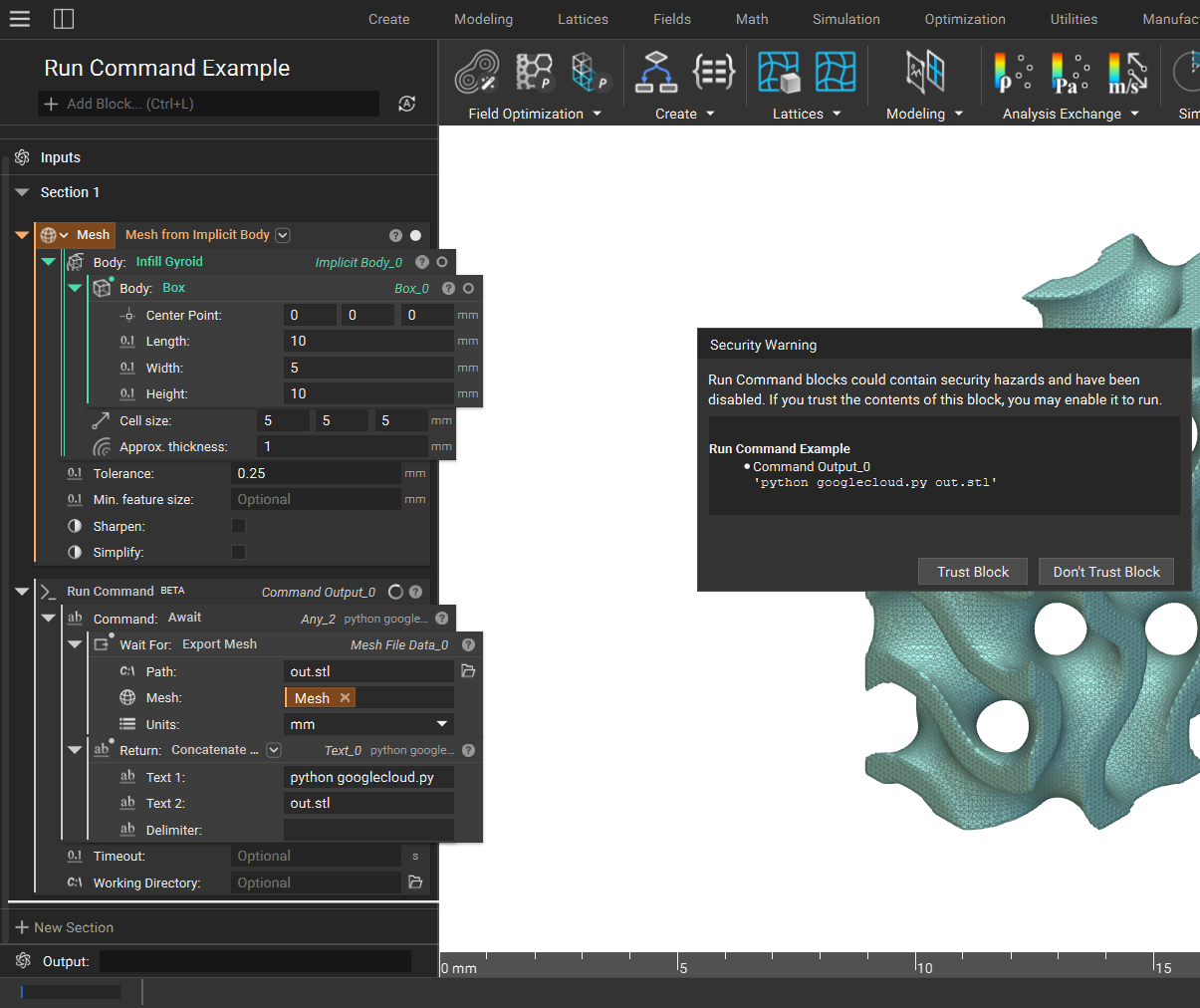
Task: Collapse the Box body row
Action: click(x=75, y=288)
